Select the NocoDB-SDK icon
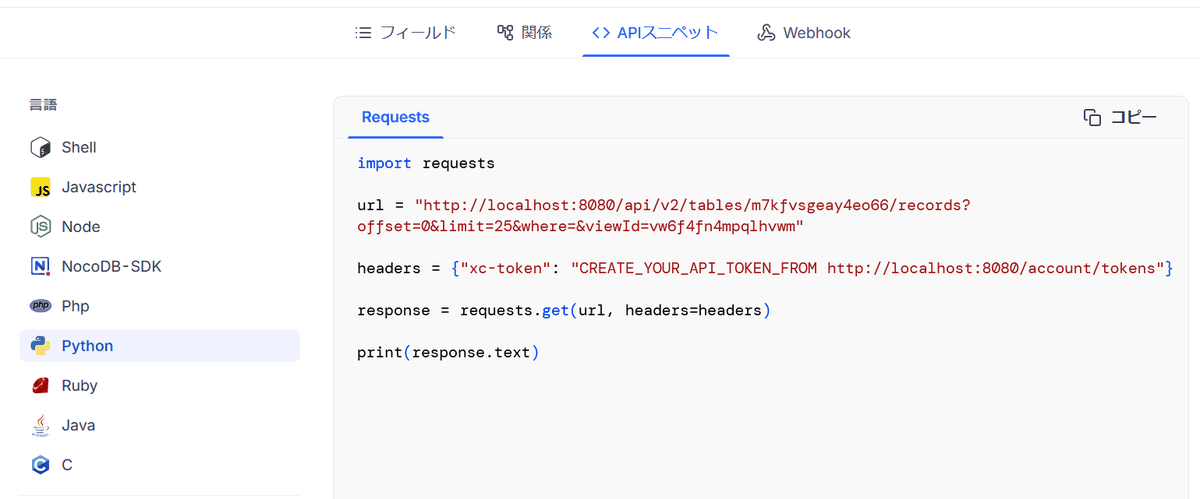Viewport: 1200px width, 499px height. pos(41,267)
